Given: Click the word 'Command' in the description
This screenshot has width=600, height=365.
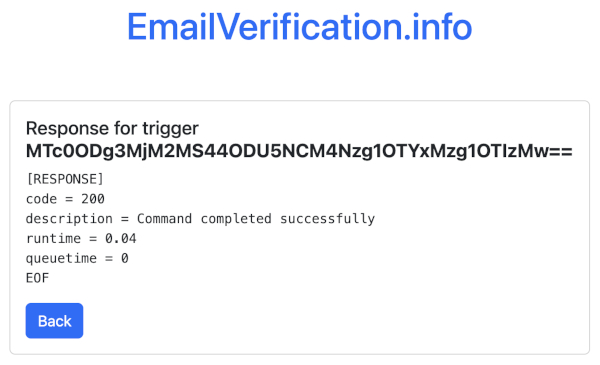Looking at the screenshot, I should coord(165,219).
